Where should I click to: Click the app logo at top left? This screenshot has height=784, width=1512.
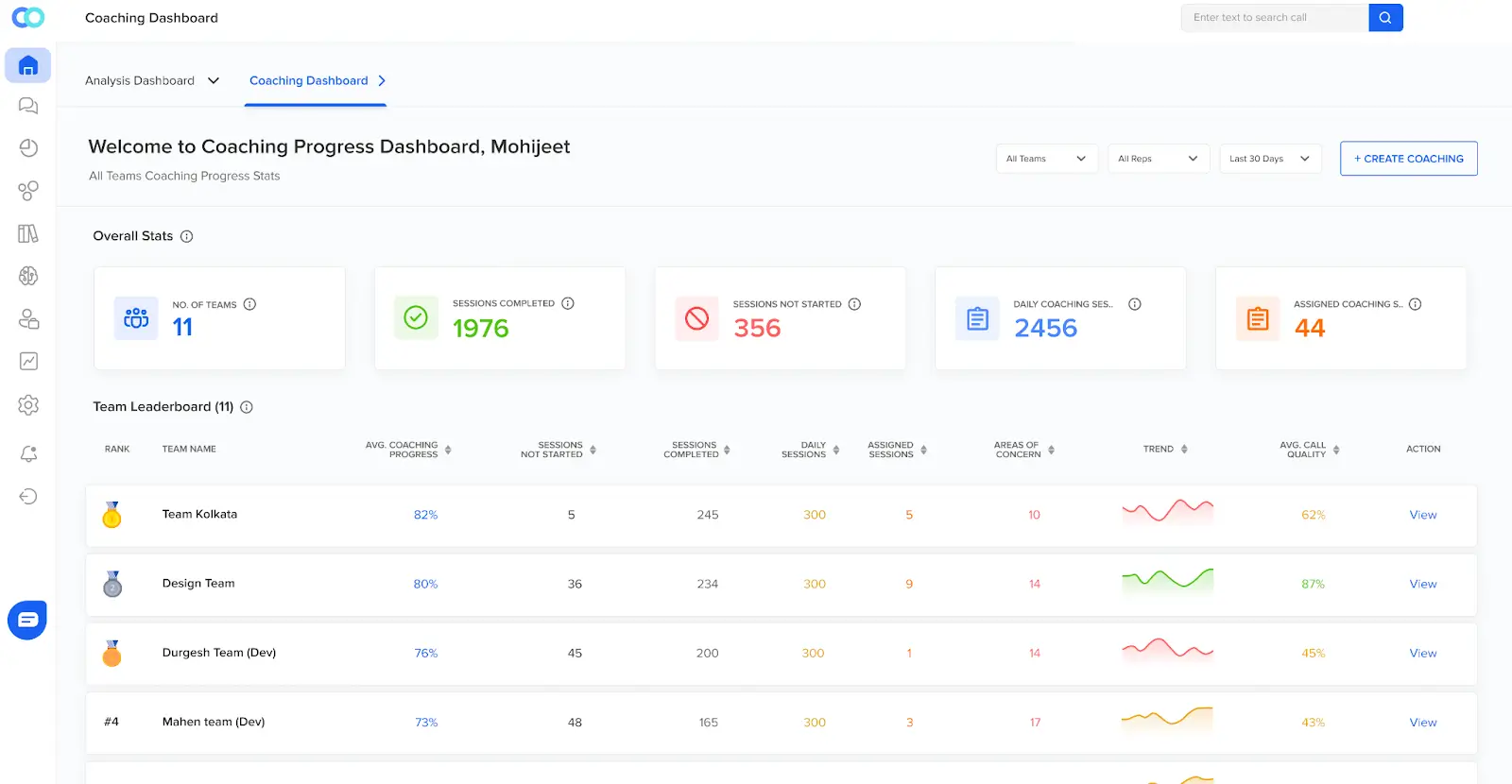(x=28, y=17)
